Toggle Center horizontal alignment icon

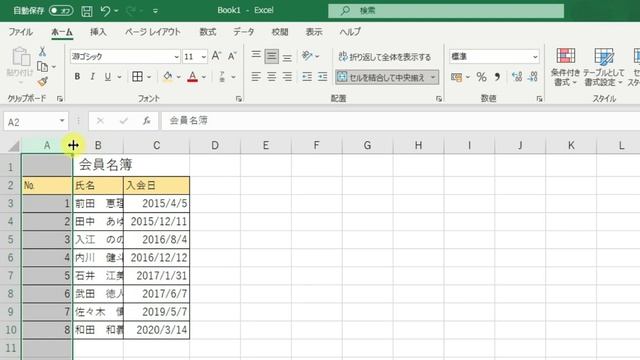pyautogui.click(x=271, y=77)
